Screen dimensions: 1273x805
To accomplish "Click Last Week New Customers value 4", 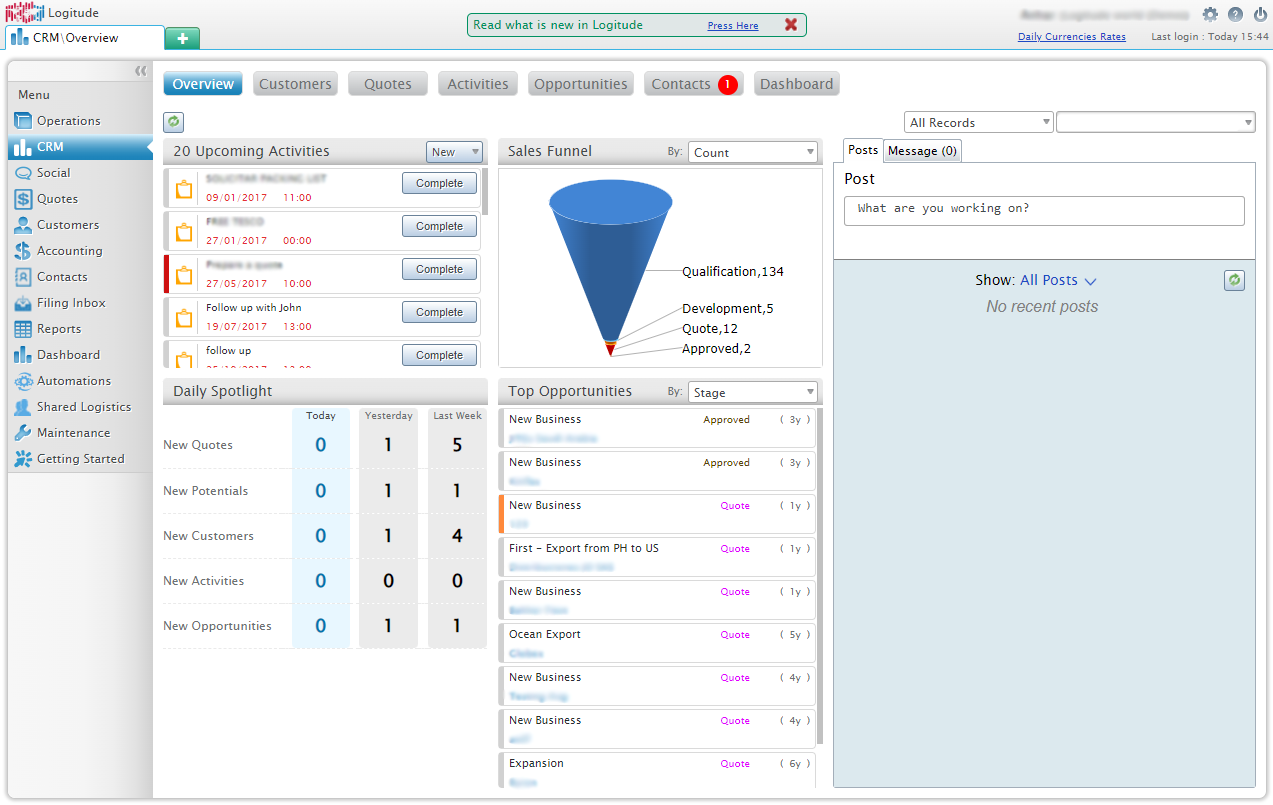I will click(x=457, y=536).
